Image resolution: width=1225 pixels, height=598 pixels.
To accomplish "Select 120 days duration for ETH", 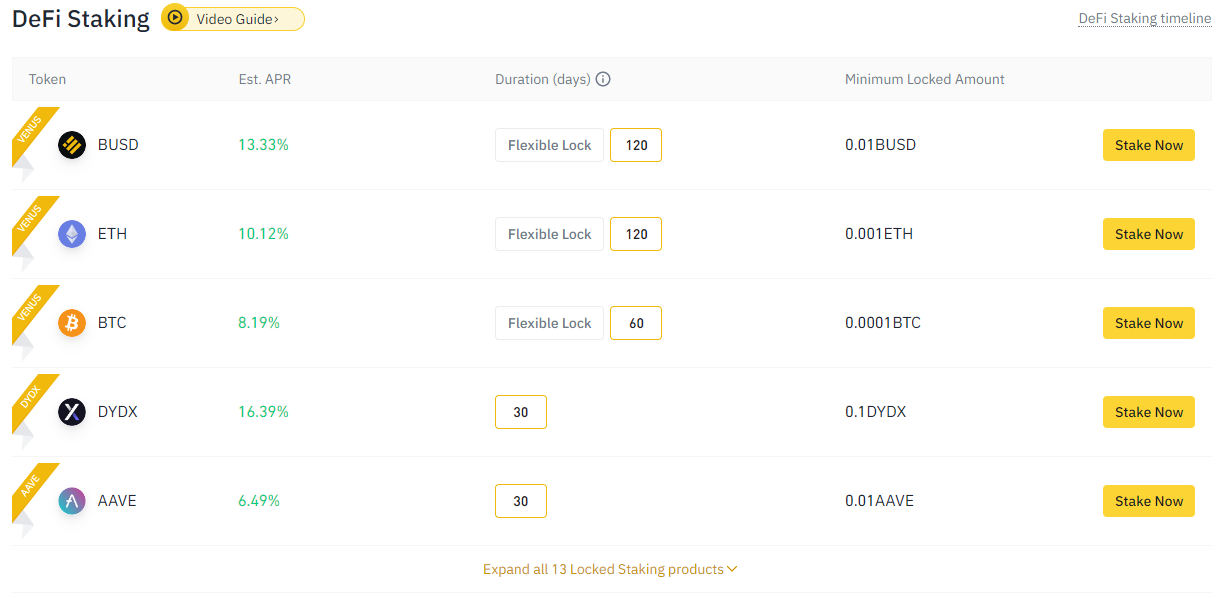I will pyautogui.click(x=636, y=234).
